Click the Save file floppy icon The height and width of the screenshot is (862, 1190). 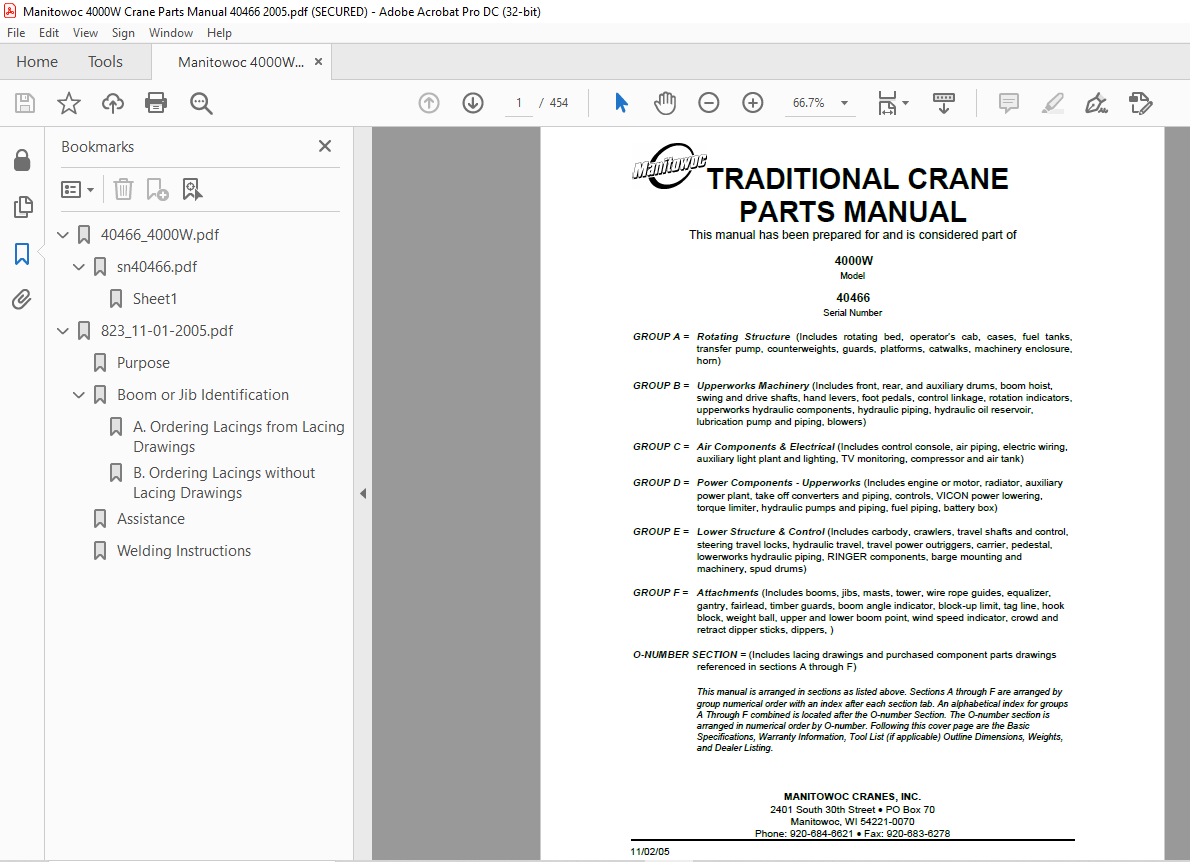(25, 103)
